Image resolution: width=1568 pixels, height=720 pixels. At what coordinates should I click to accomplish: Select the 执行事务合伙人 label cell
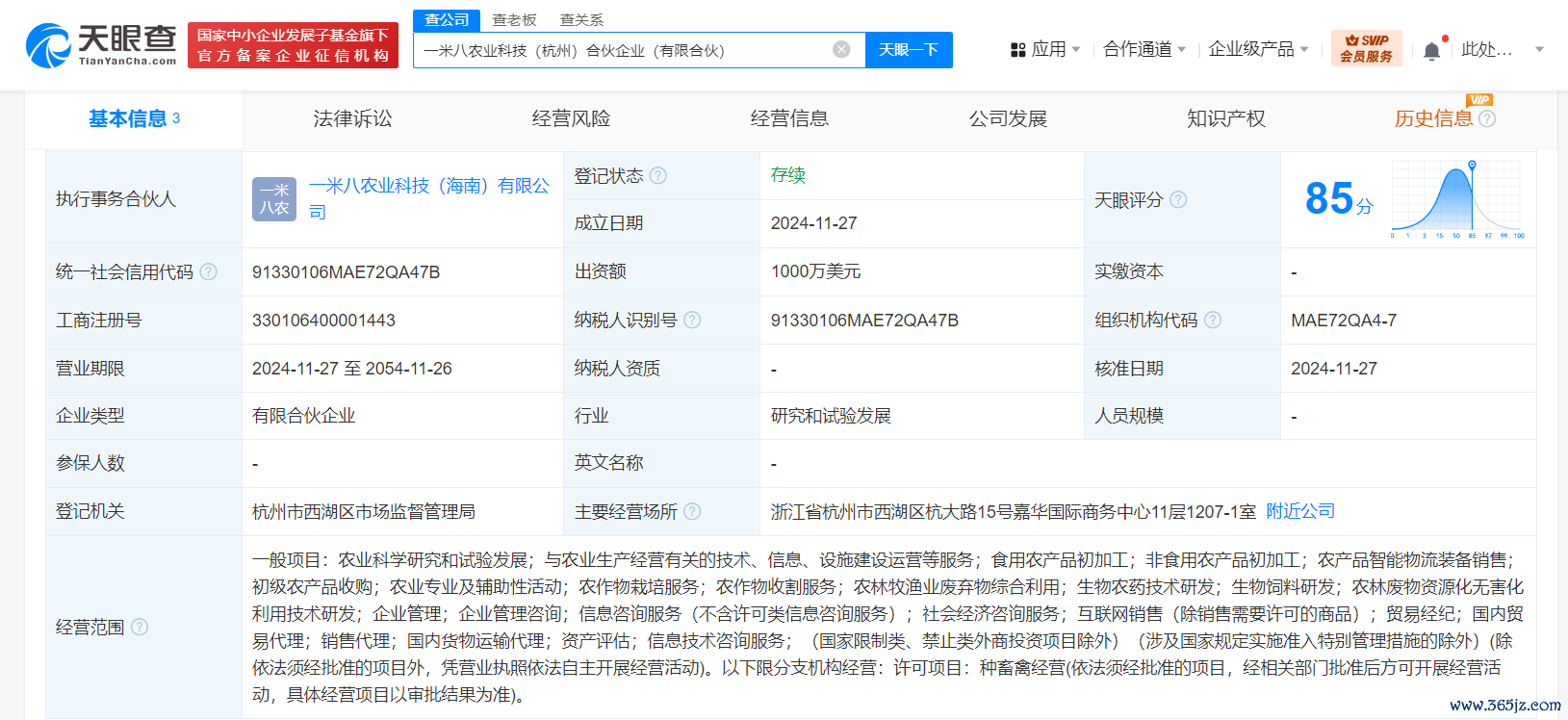pyautogui.click(x=143, y=199)
